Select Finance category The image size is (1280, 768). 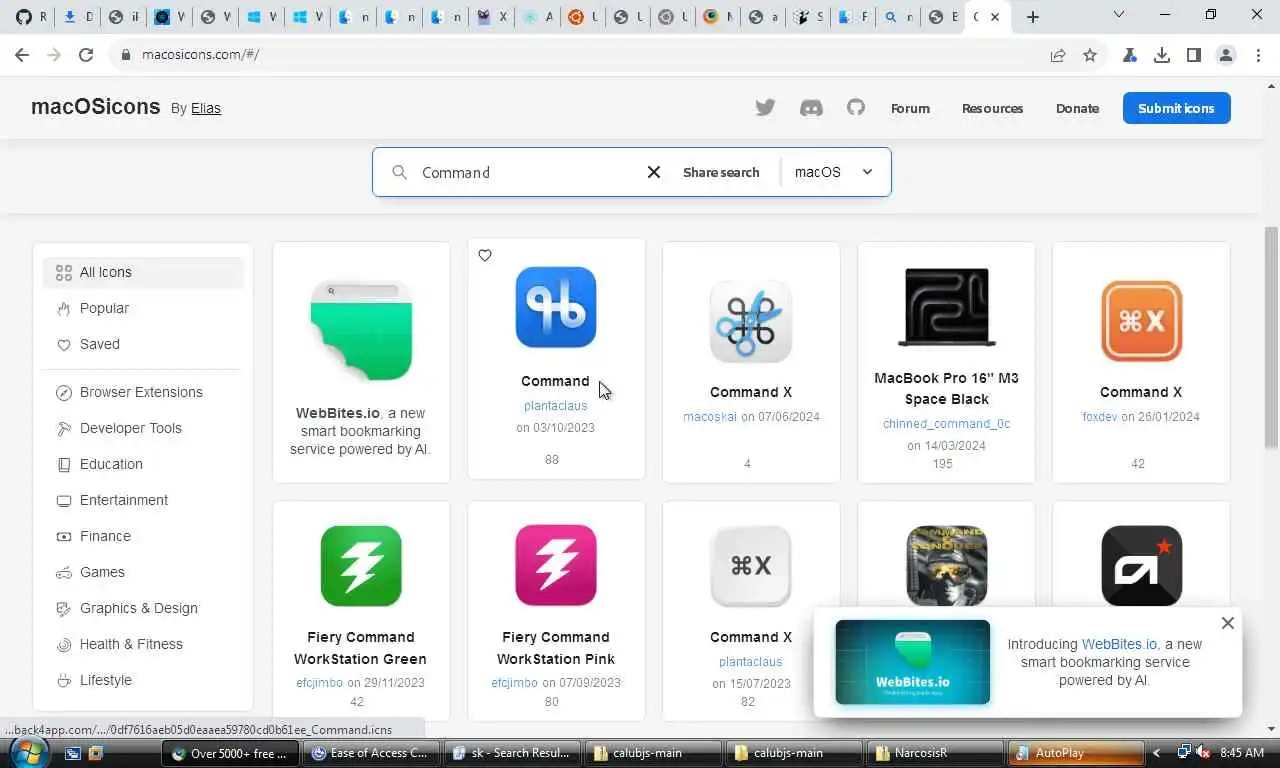tap(143, 536)
